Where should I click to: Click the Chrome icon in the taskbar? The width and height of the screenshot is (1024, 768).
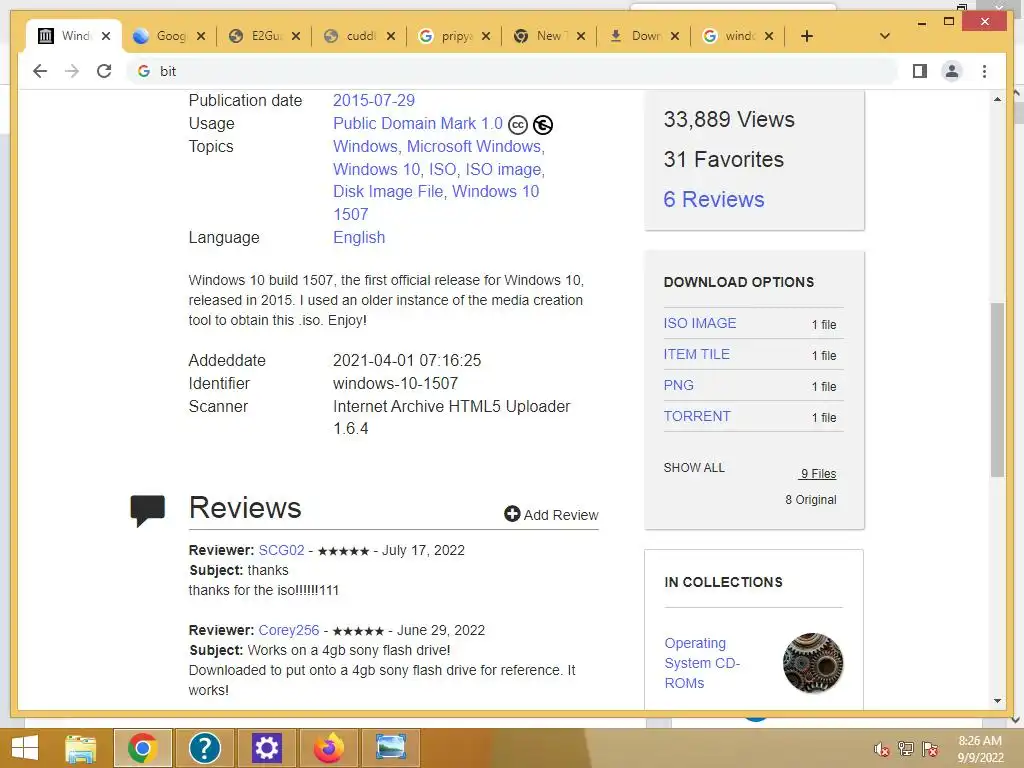click(x=142, y=748)
